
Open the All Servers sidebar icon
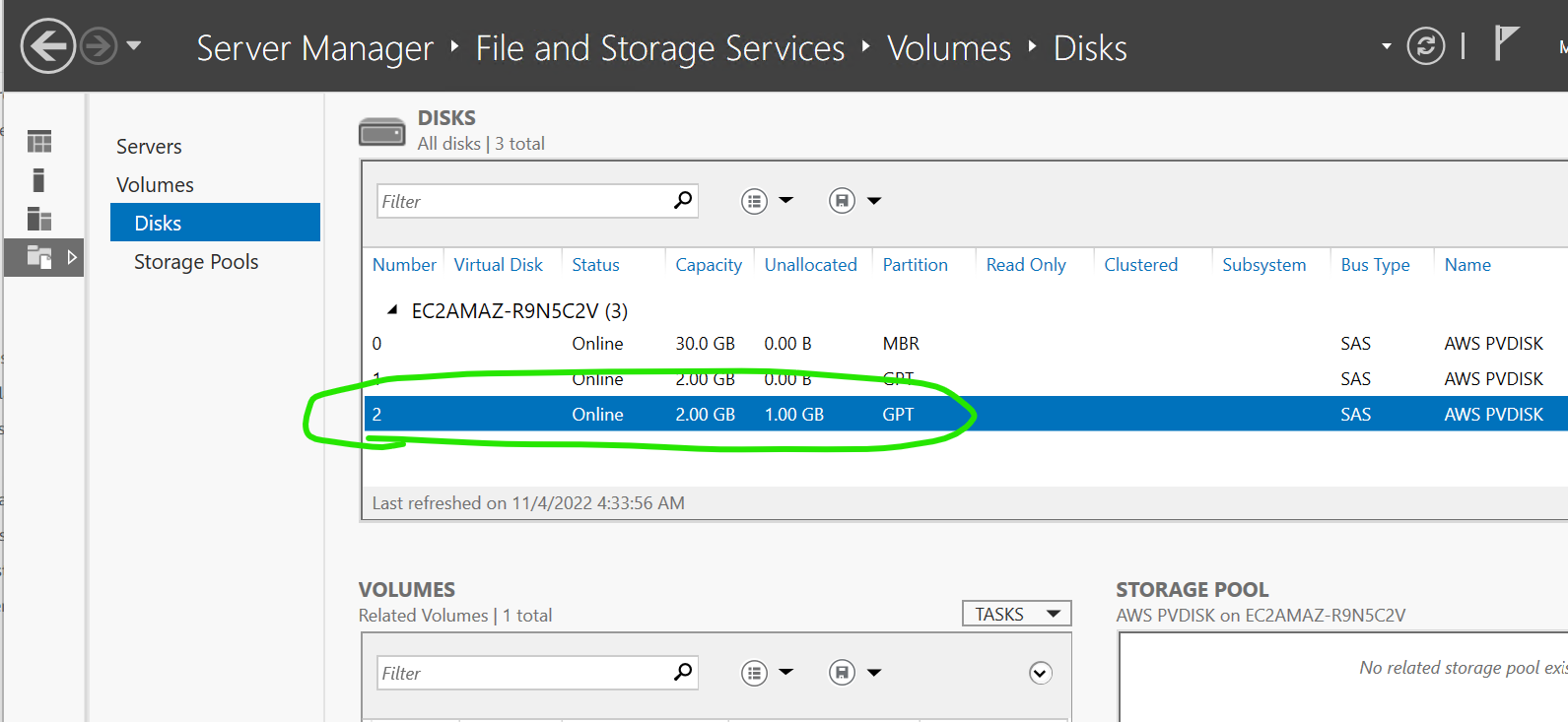click(39, 219)
